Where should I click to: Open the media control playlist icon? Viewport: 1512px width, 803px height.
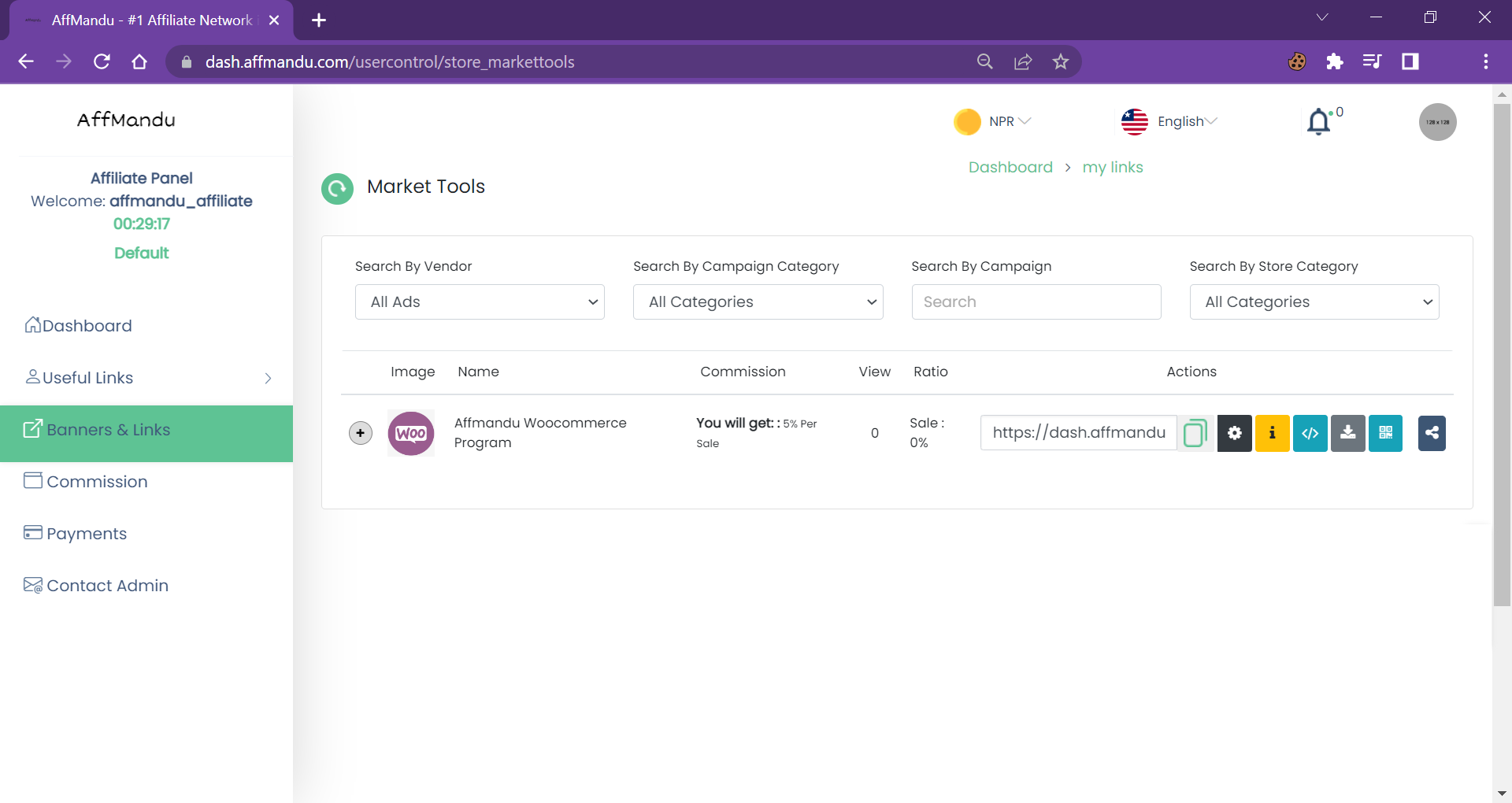coord(1373,61)
